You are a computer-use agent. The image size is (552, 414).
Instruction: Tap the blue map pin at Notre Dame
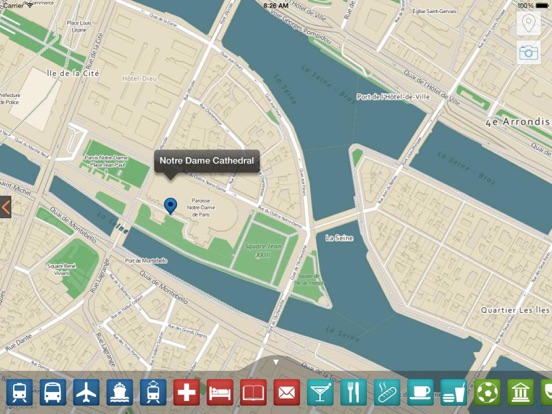point(170,206)
